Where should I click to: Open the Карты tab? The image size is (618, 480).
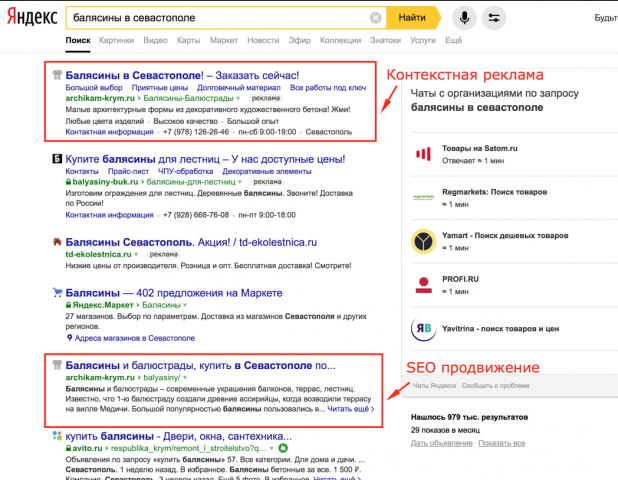coord(188,40)
